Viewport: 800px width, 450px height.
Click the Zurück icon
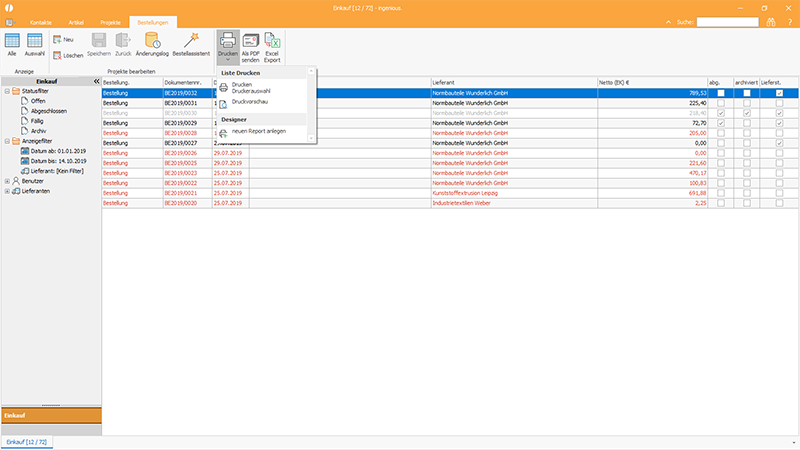tap(123, 44)
